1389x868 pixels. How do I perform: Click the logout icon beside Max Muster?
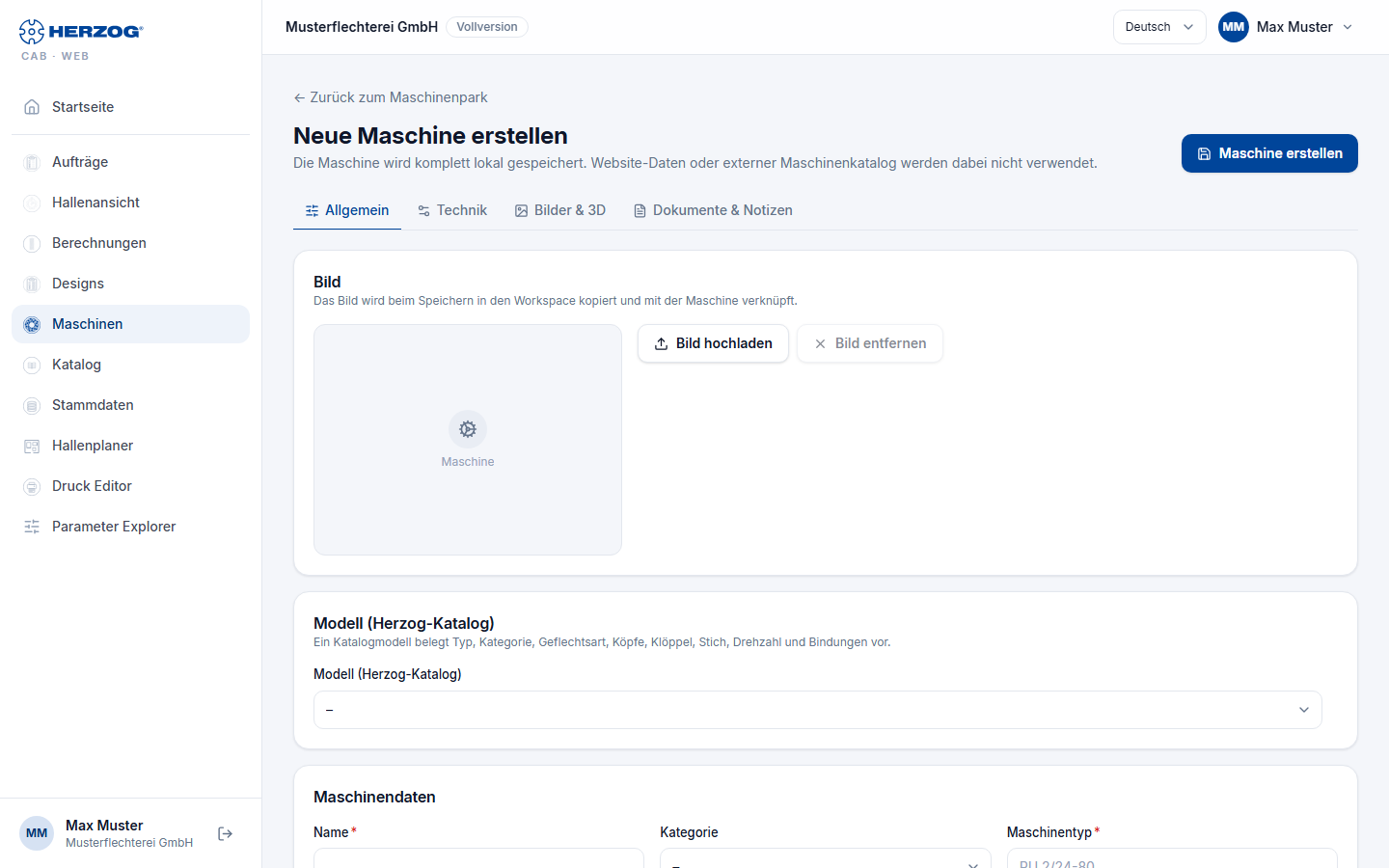click(x=225, y=833)
